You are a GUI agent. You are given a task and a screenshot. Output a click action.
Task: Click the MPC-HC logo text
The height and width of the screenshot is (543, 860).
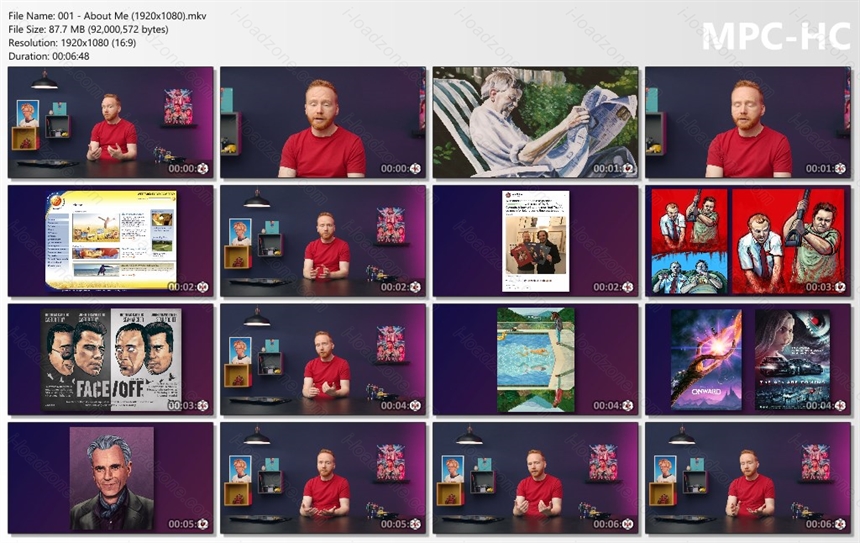point(776,36)
